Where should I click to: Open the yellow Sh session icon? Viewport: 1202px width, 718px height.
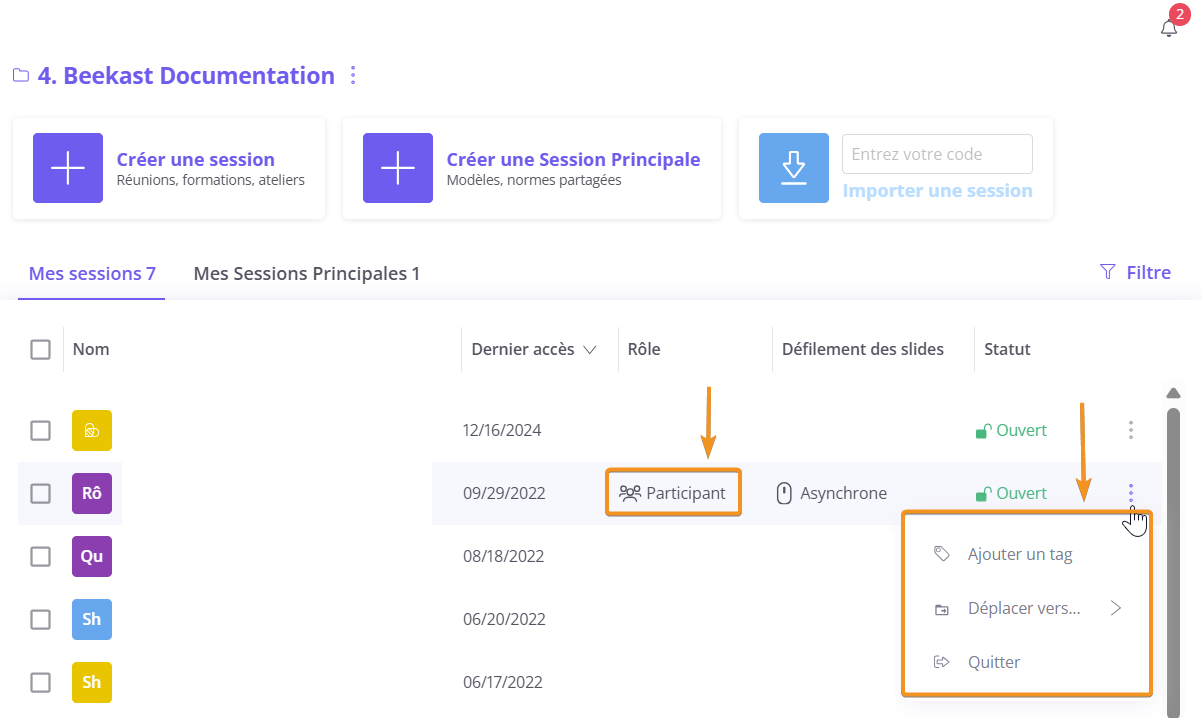coord(92,682)
